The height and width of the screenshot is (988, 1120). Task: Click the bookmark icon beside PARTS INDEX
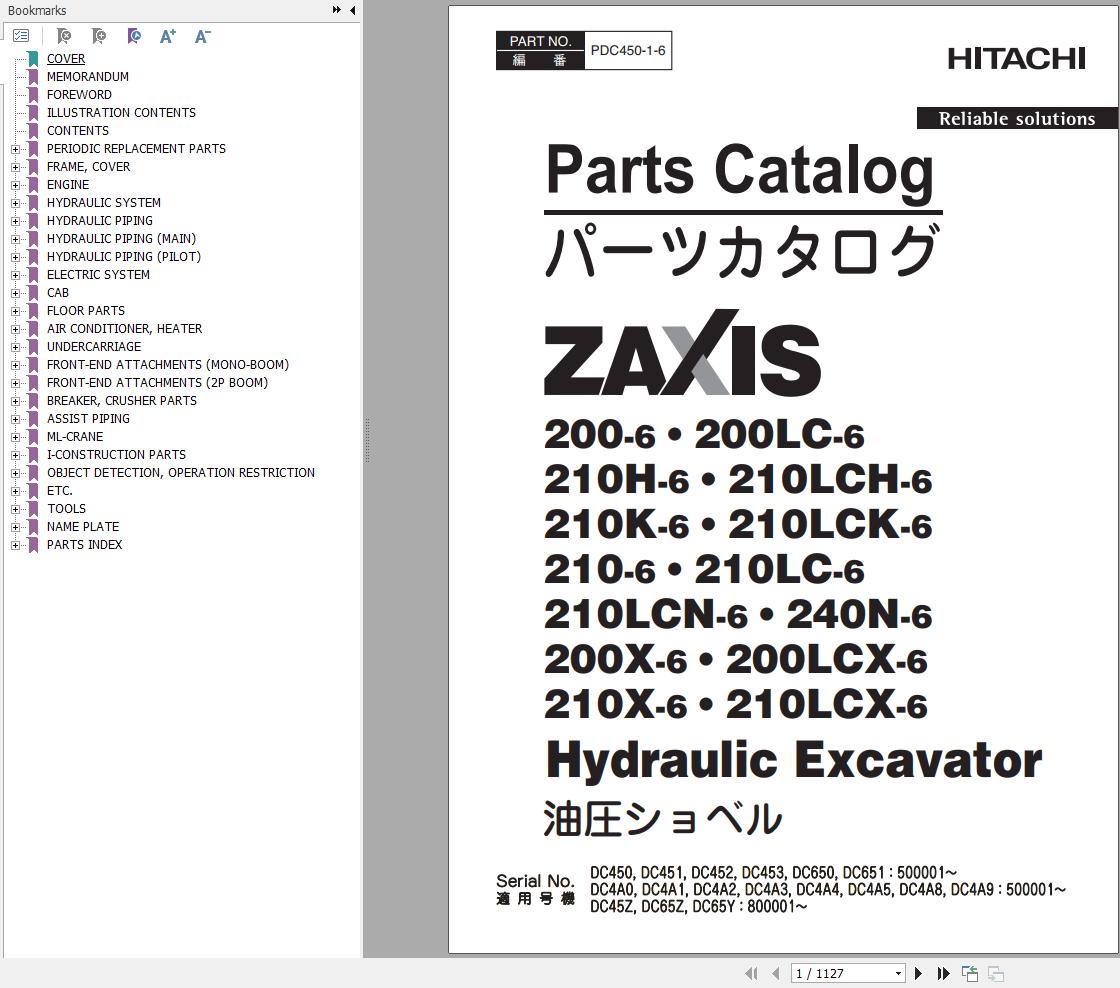point(33,545)
